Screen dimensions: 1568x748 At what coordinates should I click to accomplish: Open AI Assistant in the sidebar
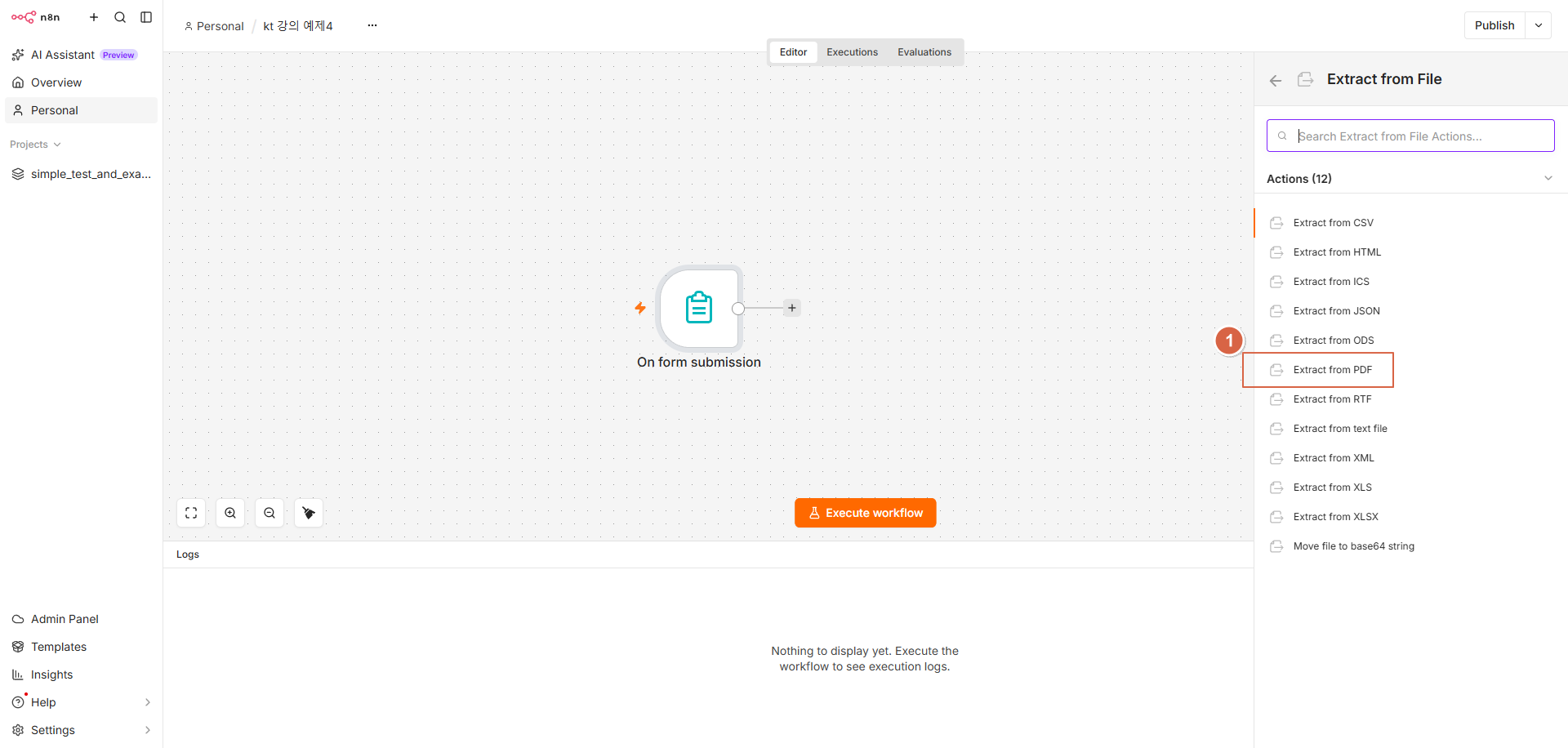point(81,55)
